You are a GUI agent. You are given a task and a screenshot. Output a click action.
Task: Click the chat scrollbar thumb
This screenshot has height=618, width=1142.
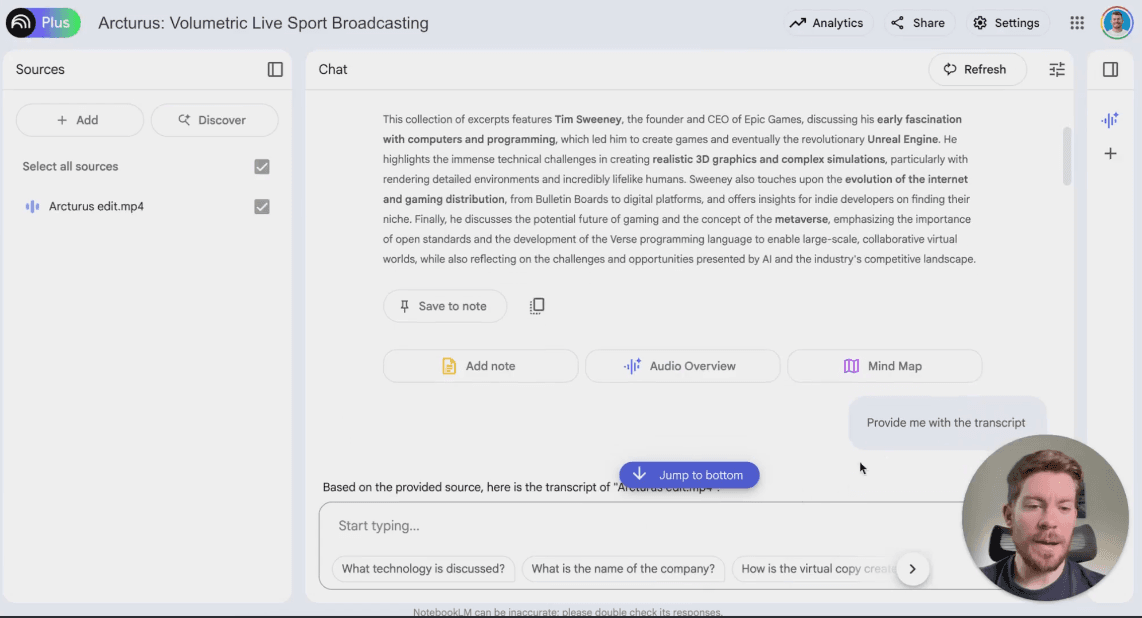(1067, 157)
